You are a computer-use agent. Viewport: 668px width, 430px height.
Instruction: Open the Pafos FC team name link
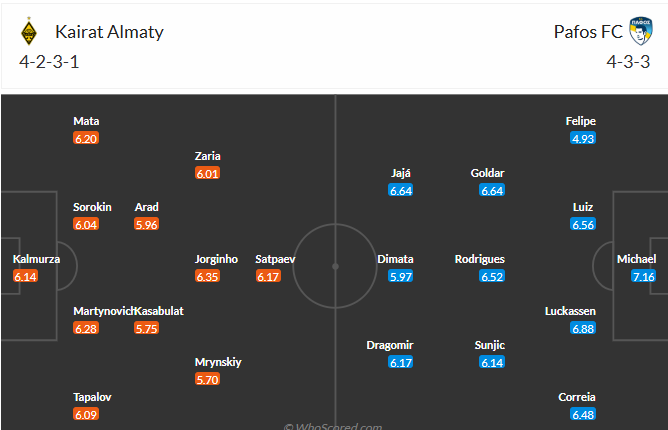point(587,32)
